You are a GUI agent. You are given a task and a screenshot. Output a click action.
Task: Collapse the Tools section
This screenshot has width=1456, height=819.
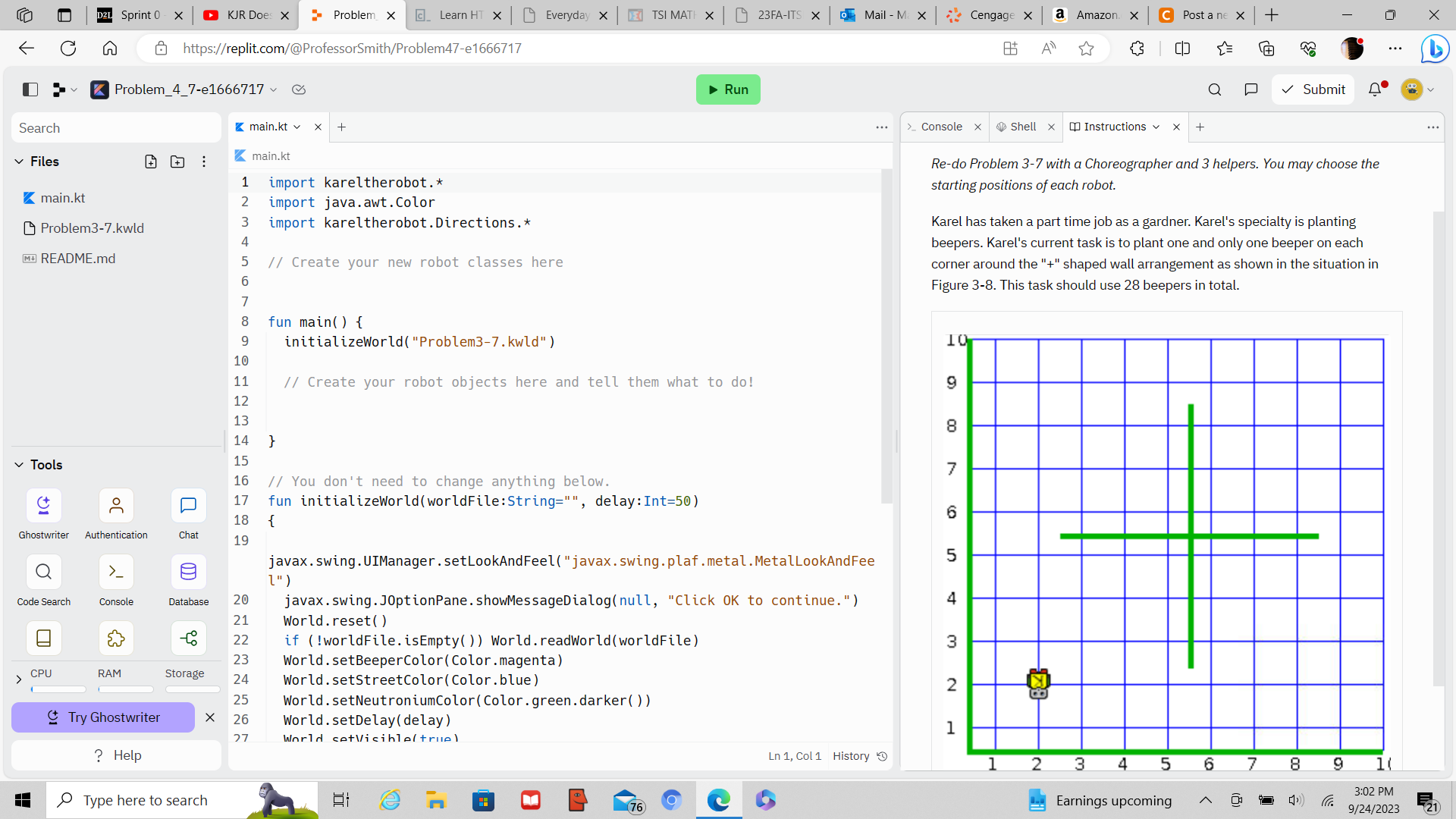click(x=19, y=465)
